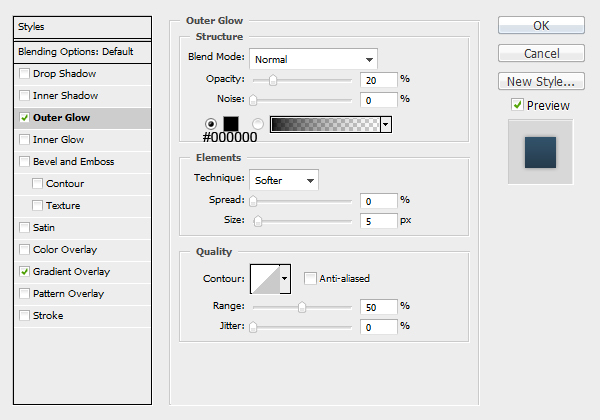Expand the gradient picker dropdown arrow
Viewport: 600px width, 420px height.
click(x=386, y=124)
